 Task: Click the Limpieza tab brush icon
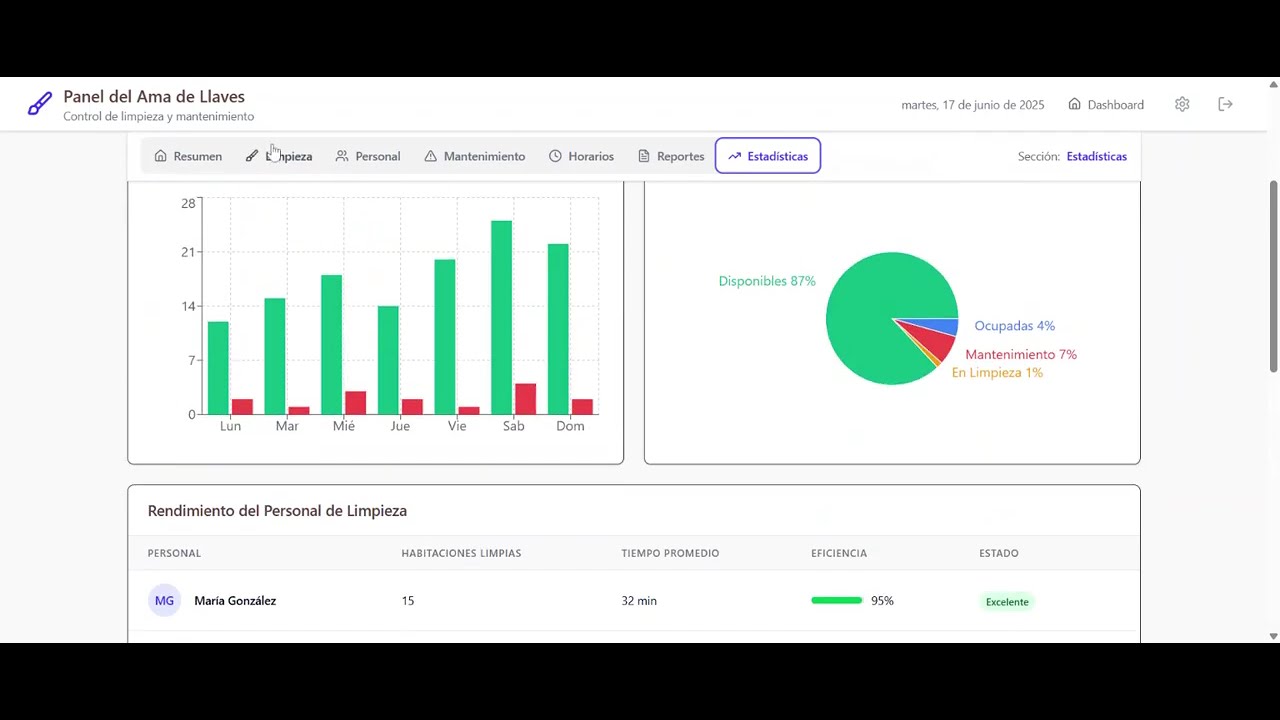pos(252,156)
